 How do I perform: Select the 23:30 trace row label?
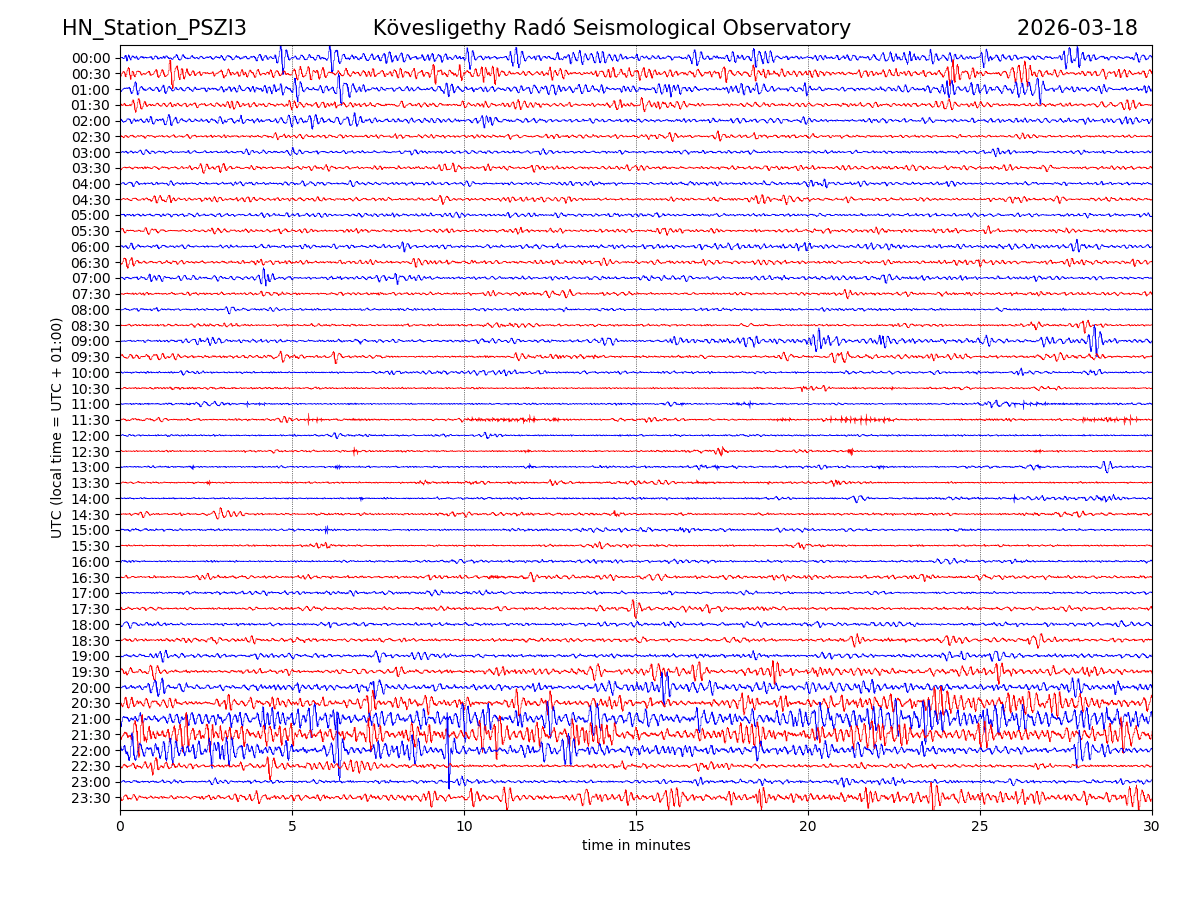tap(91, 798)
